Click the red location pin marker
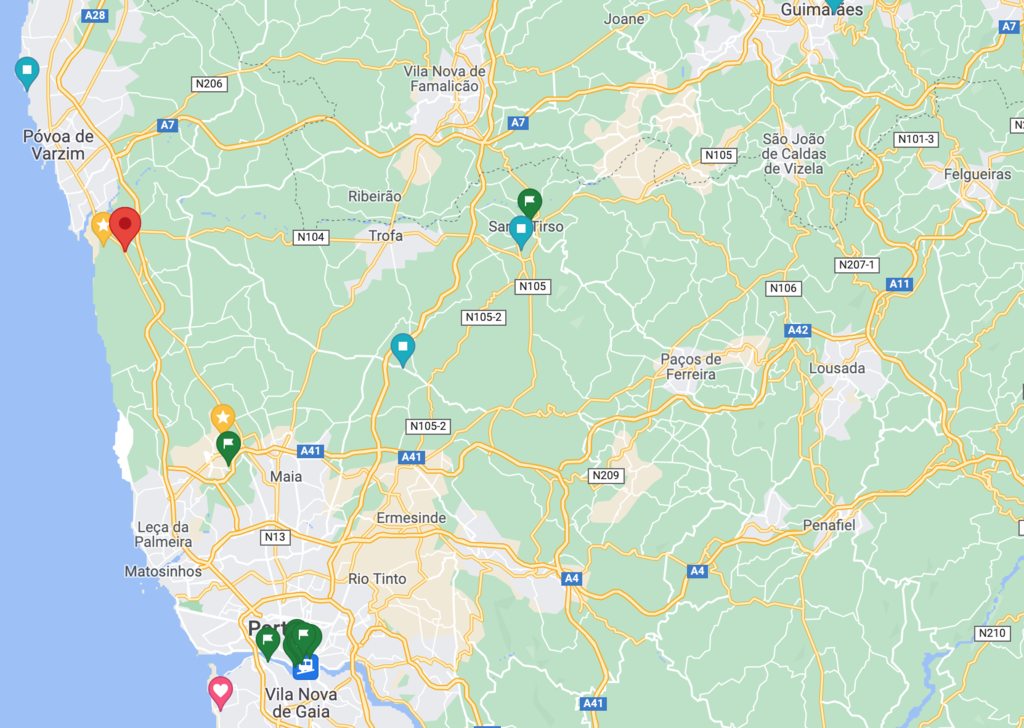Screen dimensions: 1024x728 [x=125, y=229]
